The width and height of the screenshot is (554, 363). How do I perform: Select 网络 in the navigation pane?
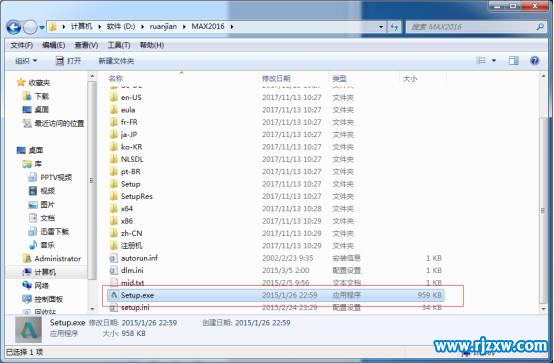(x=35, y=285)
